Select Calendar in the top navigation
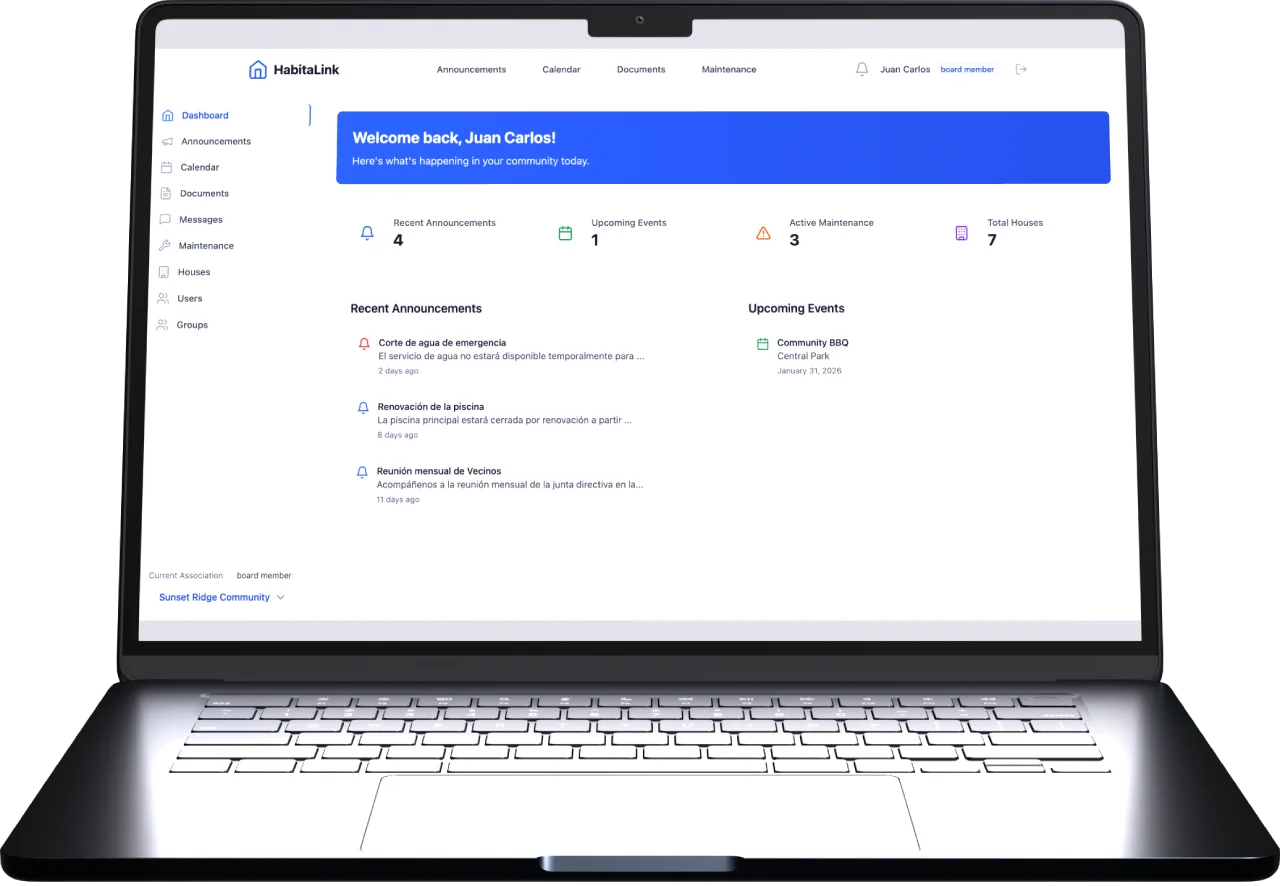Image resolution: width=1280 pixels, height=886 pixels. 561,70
